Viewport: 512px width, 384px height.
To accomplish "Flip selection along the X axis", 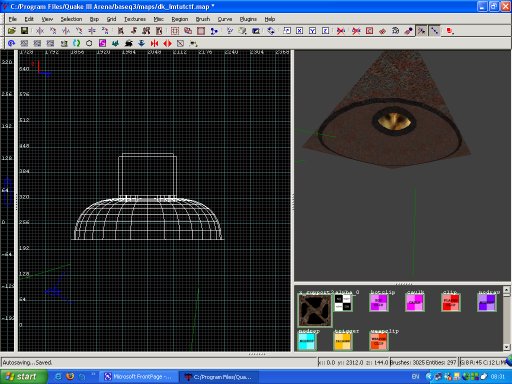I will 40,31.
